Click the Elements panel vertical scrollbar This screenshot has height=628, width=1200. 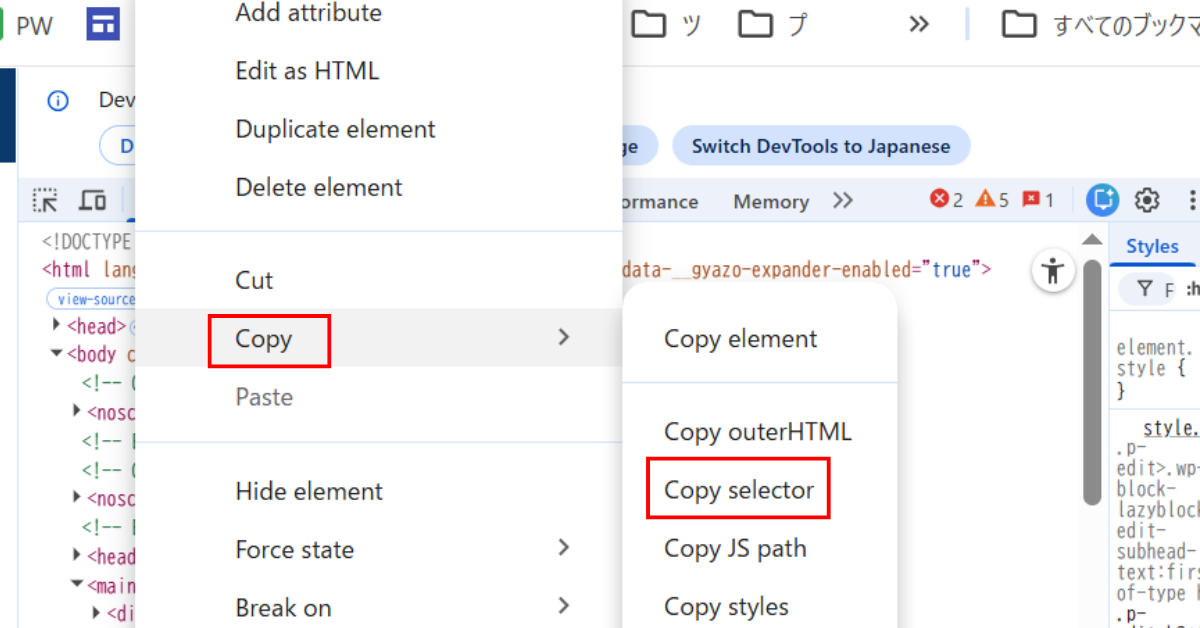point(1092,380)
